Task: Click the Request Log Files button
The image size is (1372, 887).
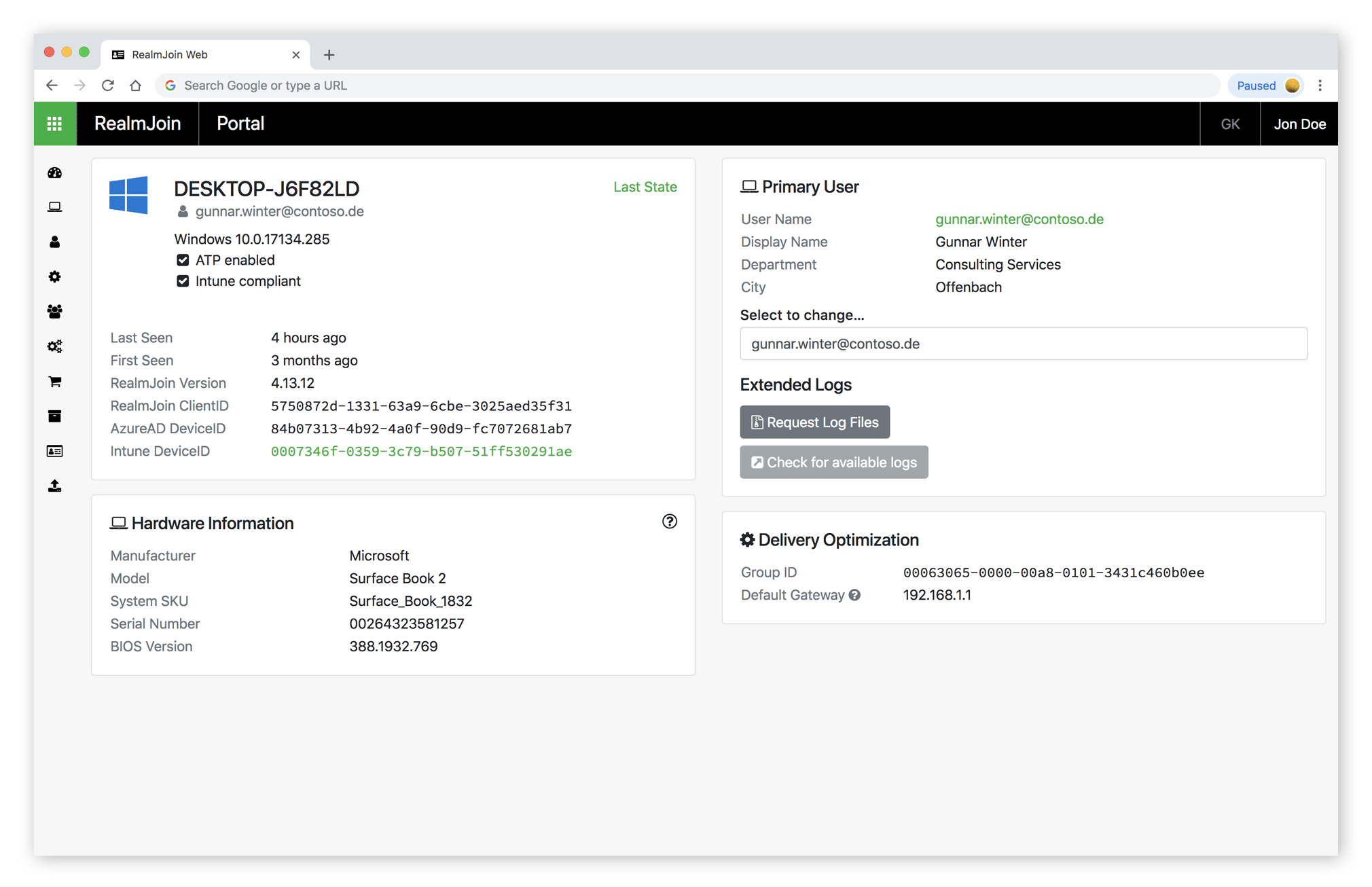Action: 815,422
